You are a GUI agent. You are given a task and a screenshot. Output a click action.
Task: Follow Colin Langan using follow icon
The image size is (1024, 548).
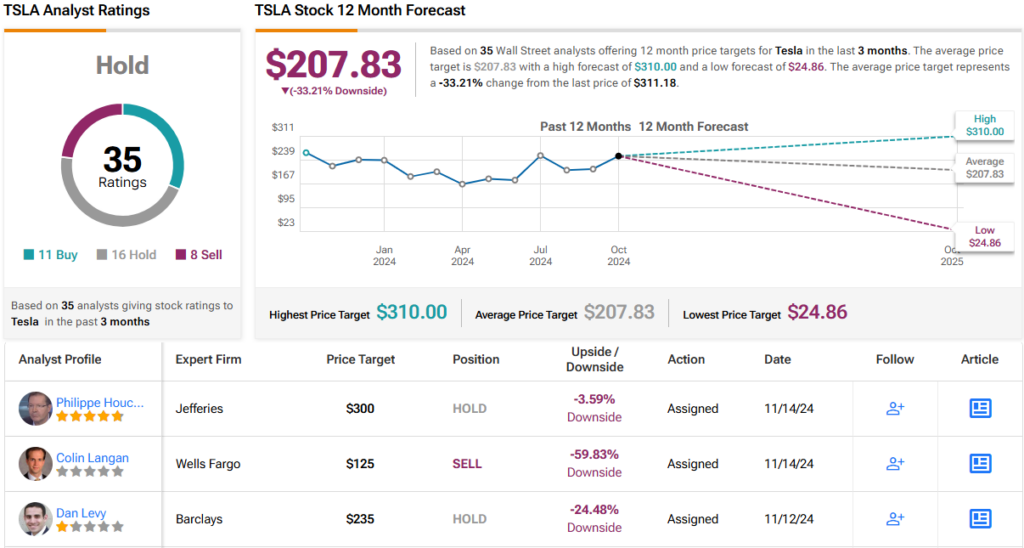pos(895,463)
